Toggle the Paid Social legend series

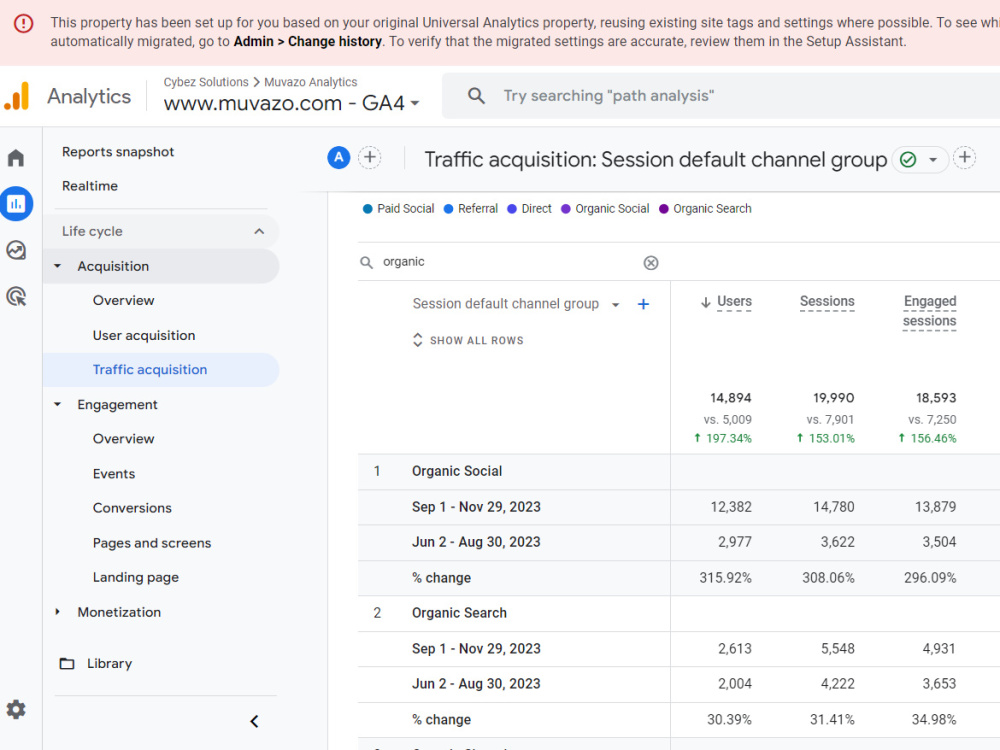tap(399, 209)
